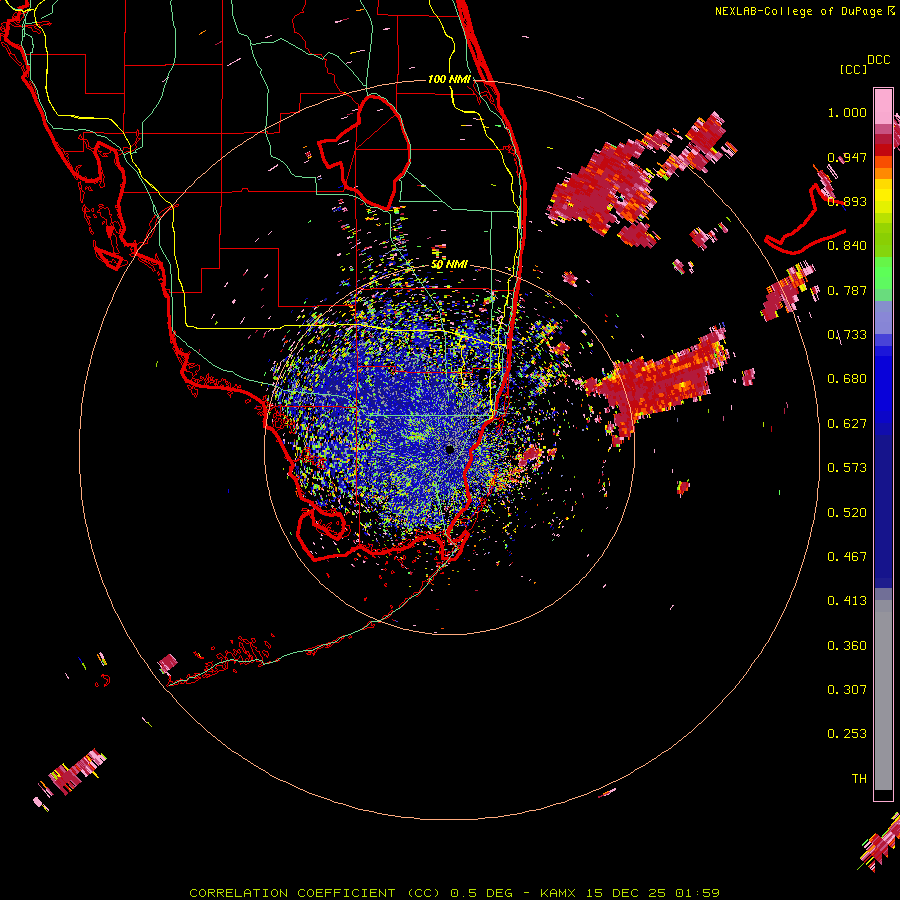Click the 0.413 scale value
The height and width of the screenshot is (900, 900).
(x=847, y=601)
